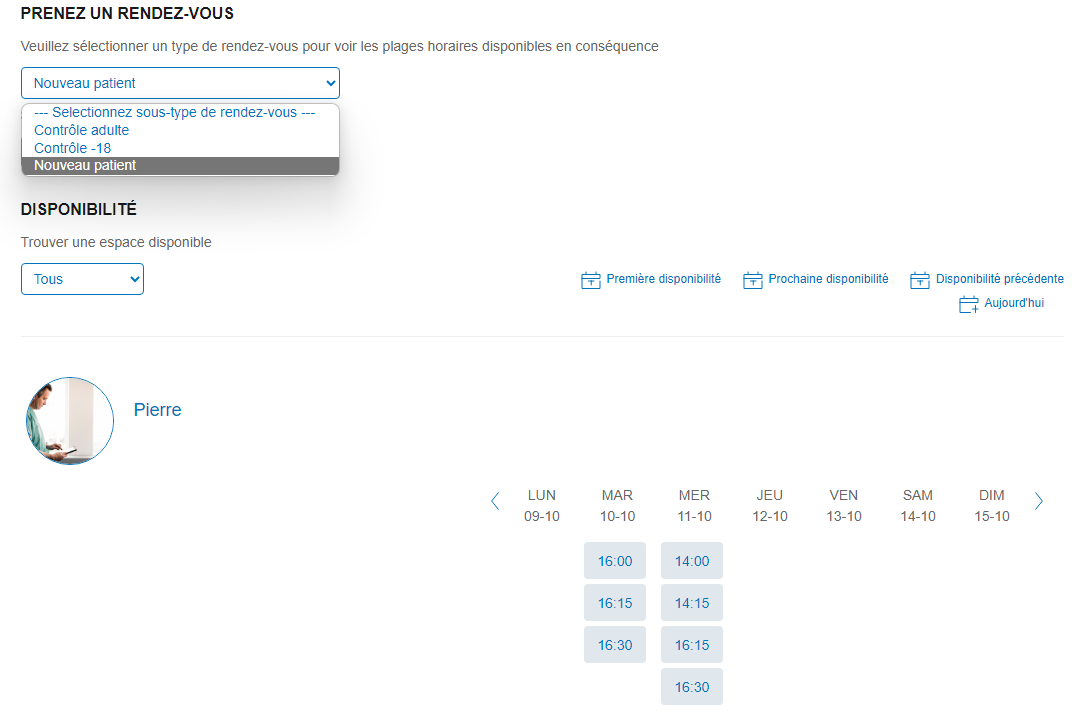1077x719 pixels.
Task: Click the Aujourd'hui calendar icon
Action: coord(968,304)
